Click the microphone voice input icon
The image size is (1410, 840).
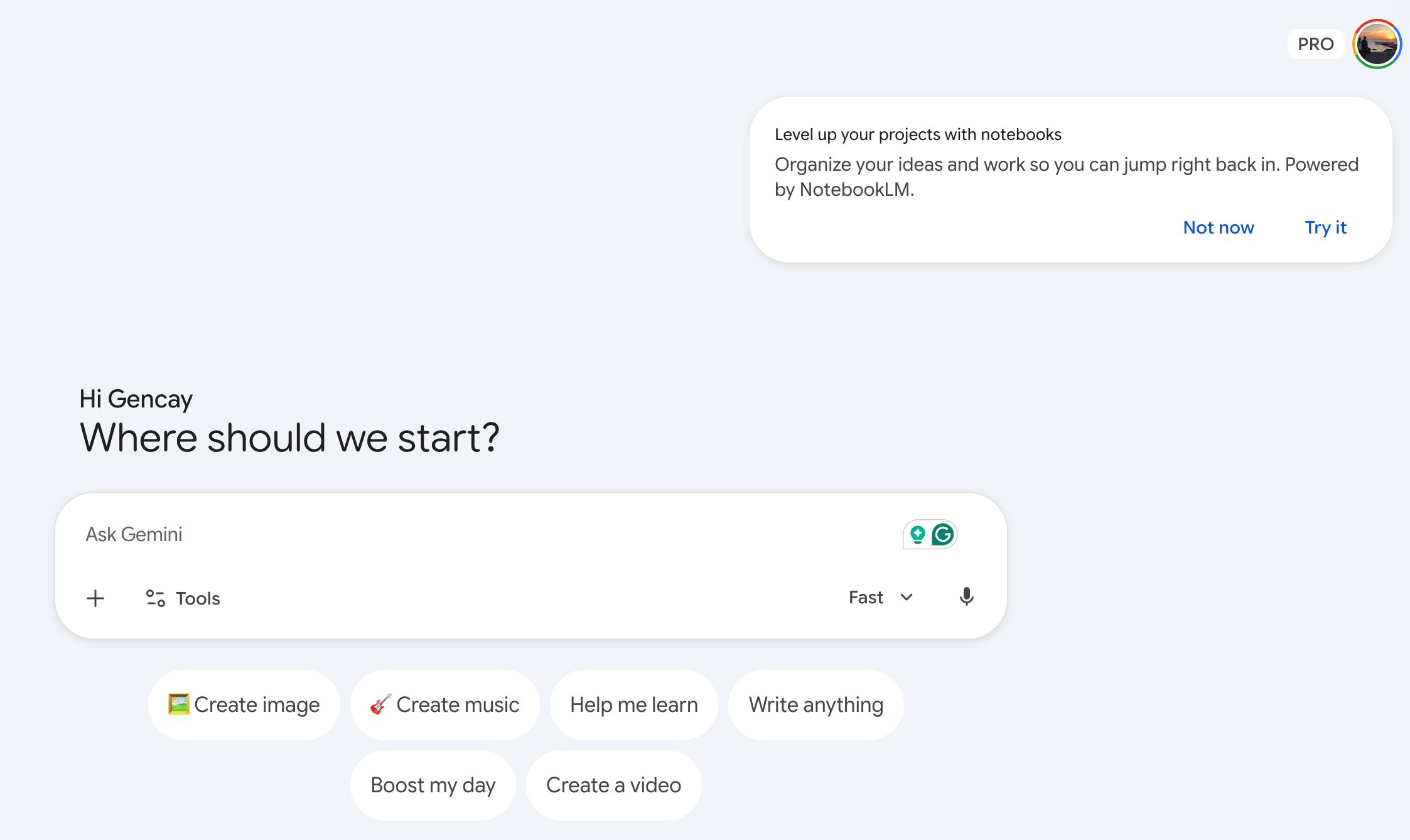click(966, 596)
